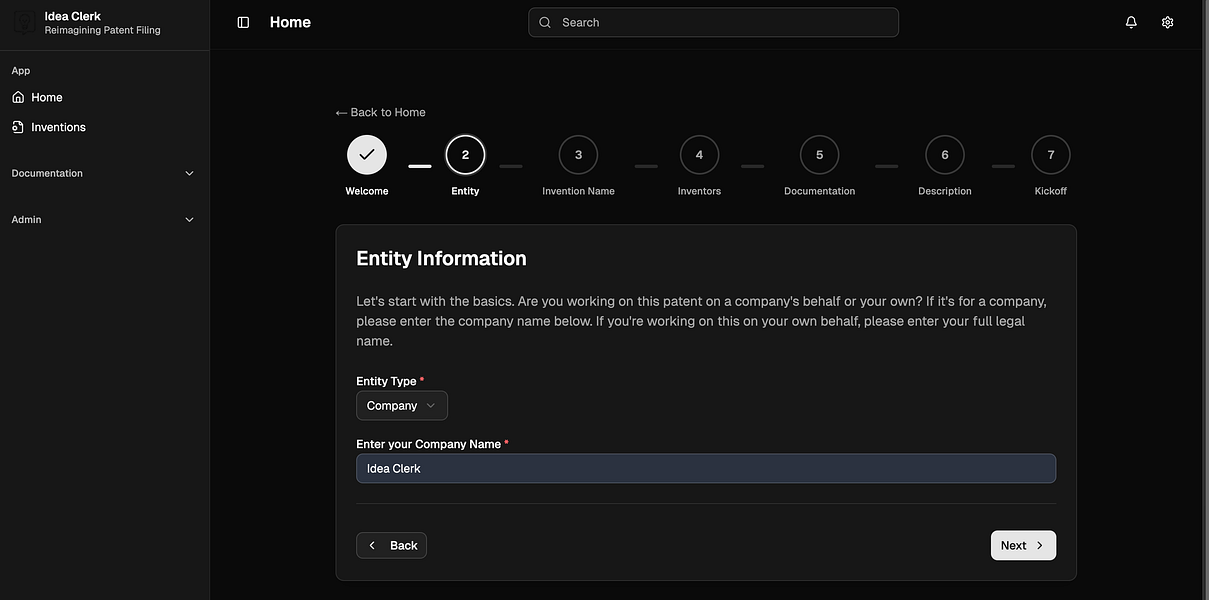The height and width of the screenshot is (600, 1209).
Task: Click the Idea Clerk logo icon
Action: coord(25,22)
